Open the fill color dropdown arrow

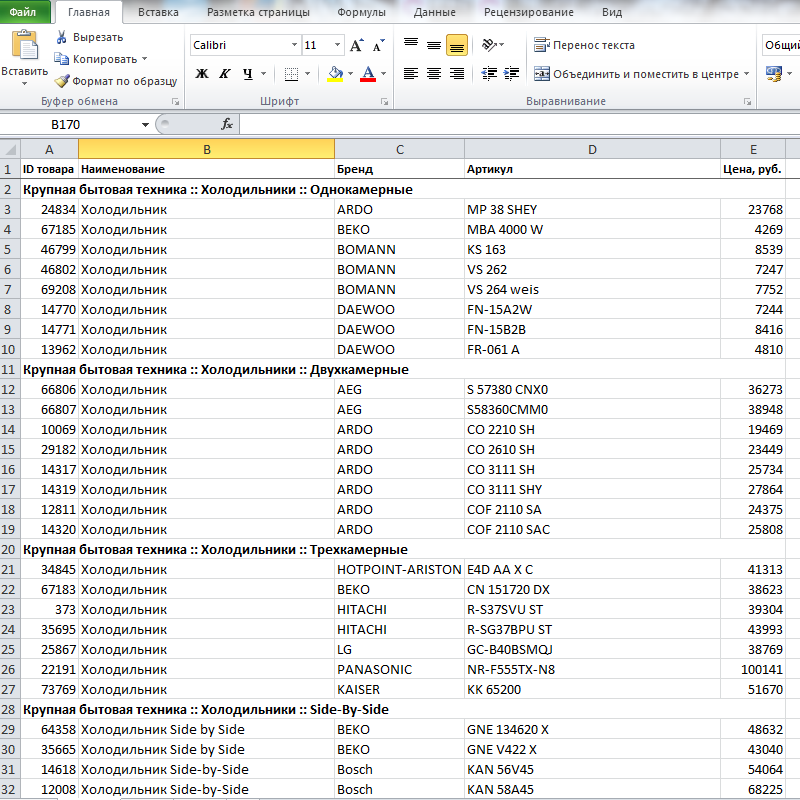tap(351, 74)
